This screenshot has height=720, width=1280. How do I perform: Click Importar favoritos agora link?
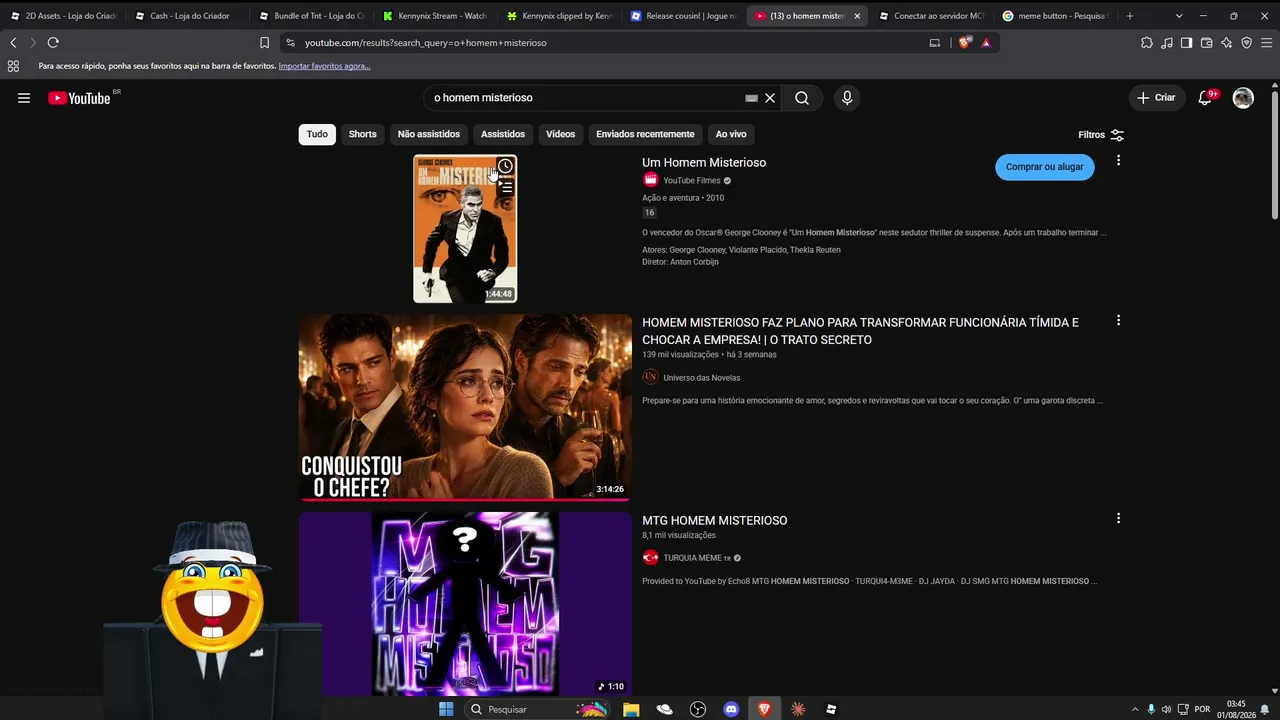(324, 66)
